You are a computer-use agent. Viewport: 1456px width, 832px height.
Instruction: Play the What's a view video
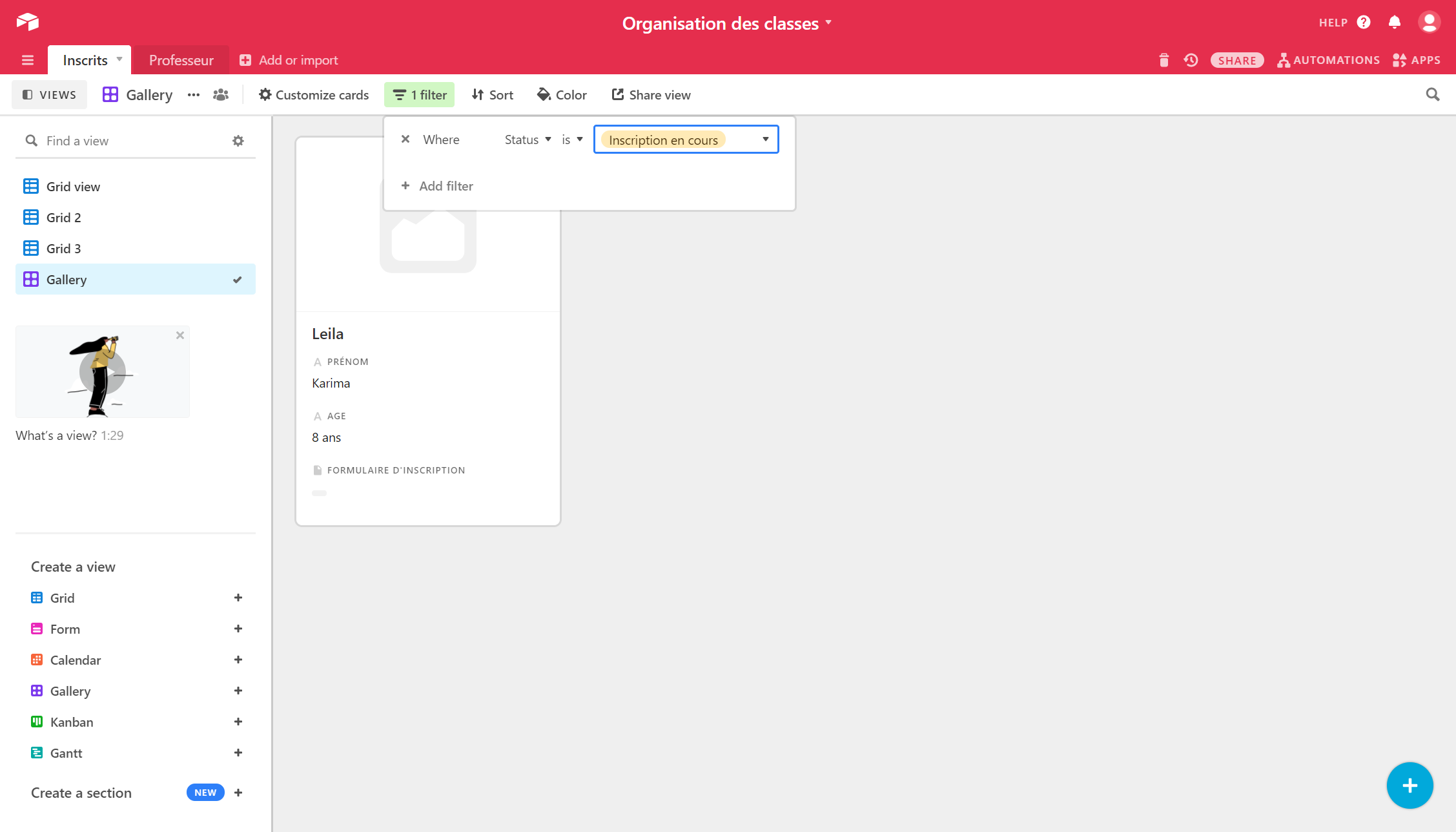coord(103,372)
